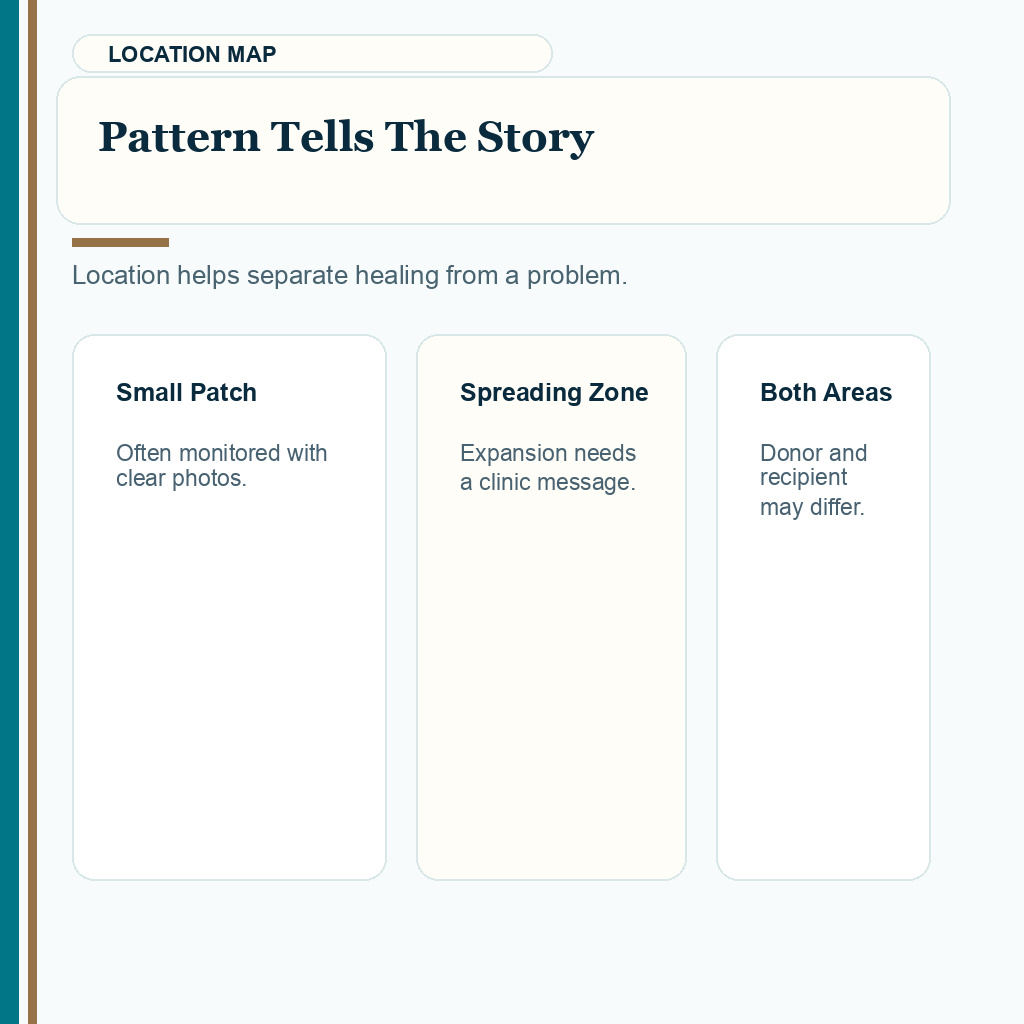This screenshot has width=1024, height=1024.
Task: Click the title banner card
Action: click(x=504, y=150)
